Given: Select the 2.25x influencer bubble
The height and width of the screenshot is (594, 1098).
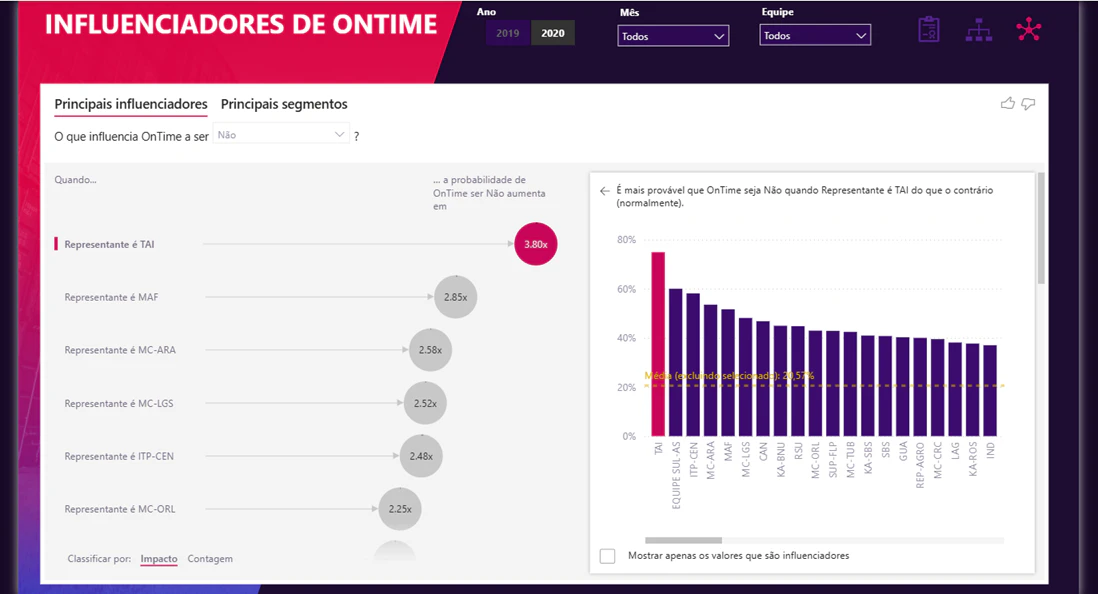Looking at the screenshot, I should click(x=400, y=509).
